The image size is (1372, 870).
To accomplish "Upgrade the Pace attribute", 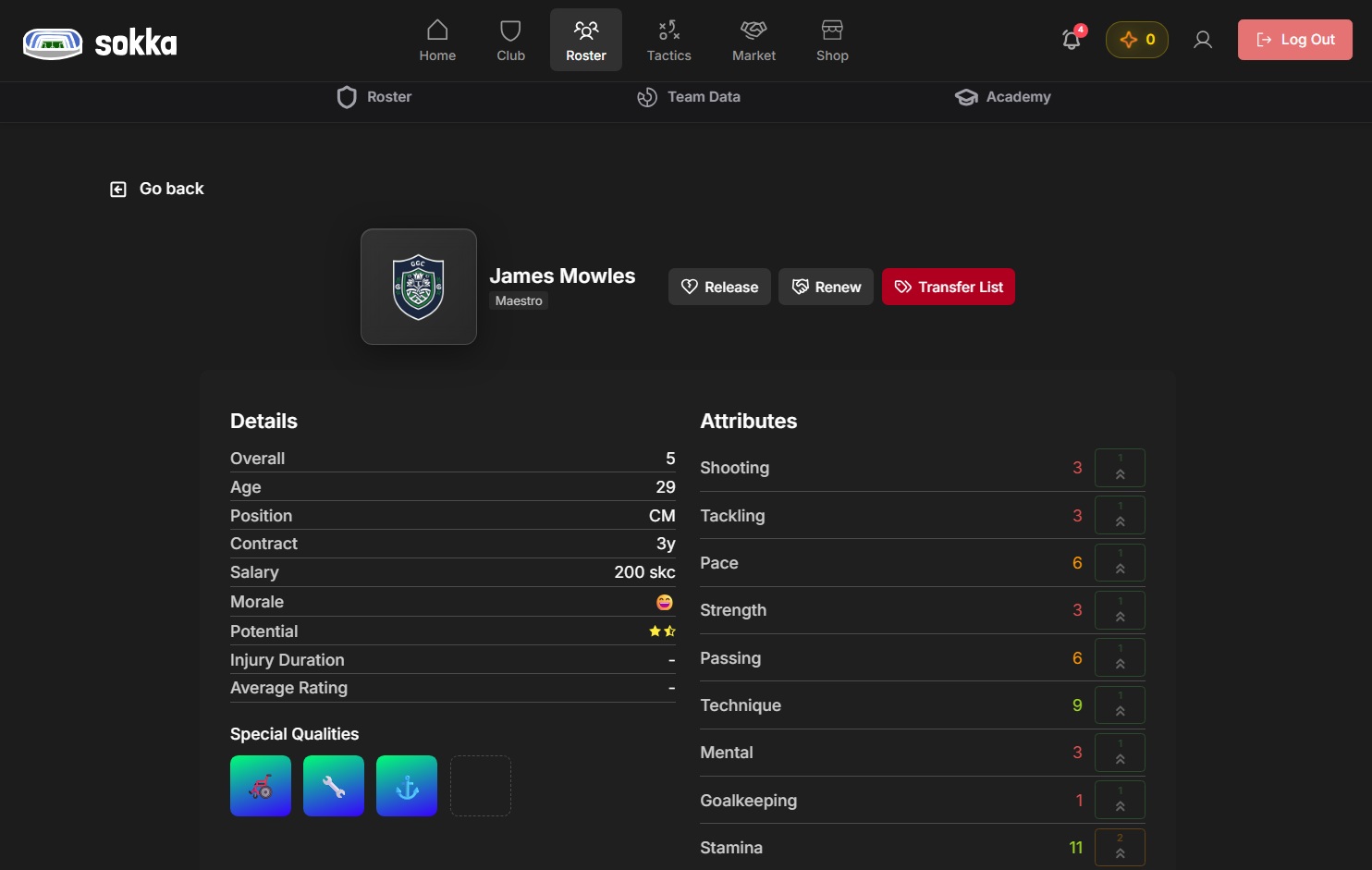I will point(1120,563).
